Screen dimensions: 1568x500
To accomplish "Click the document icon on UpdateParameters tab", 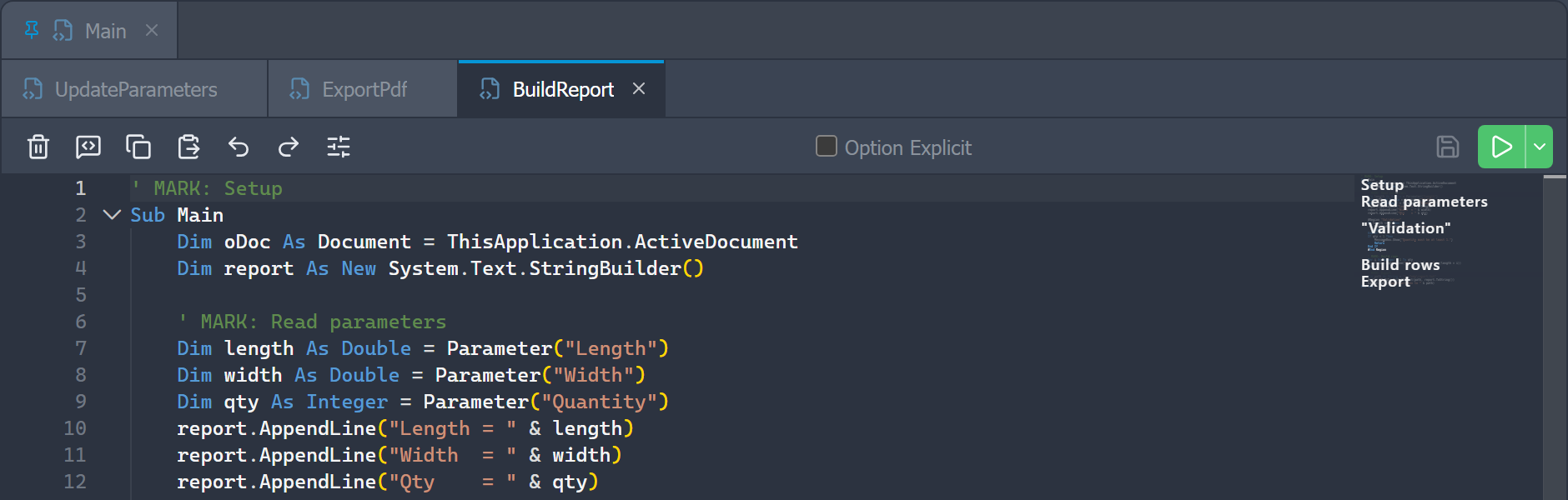I will [33, 89].
